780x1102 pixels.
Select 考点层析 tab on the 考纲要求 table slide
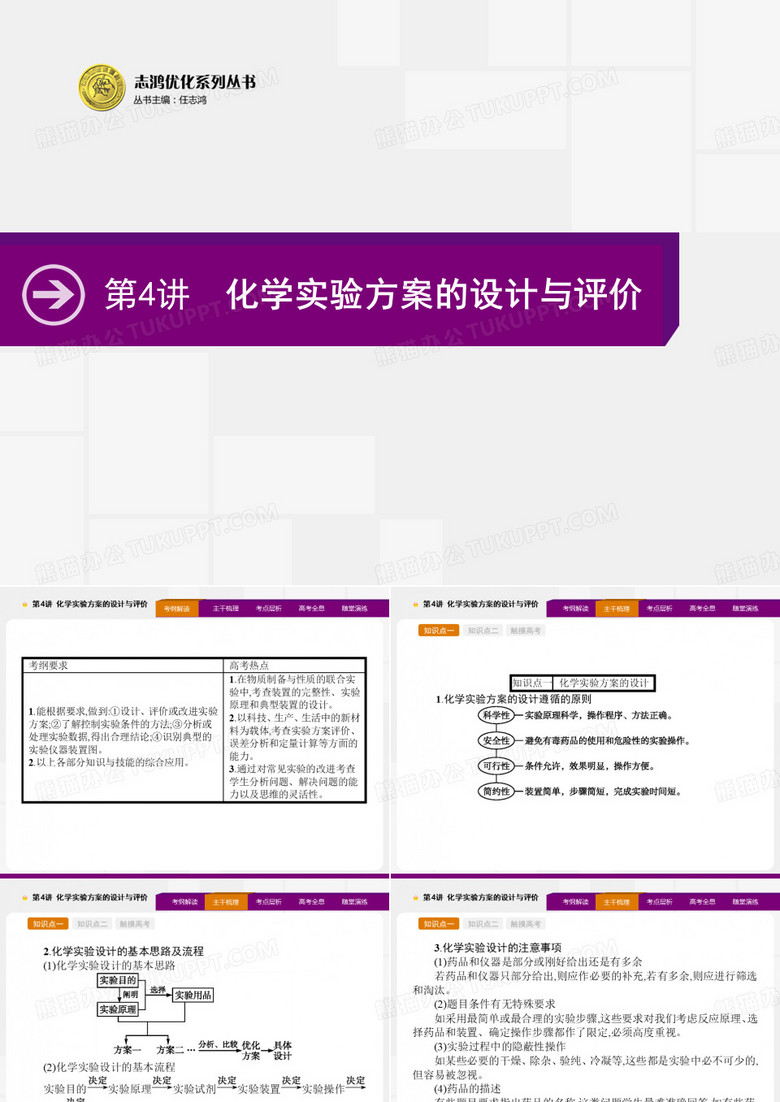pos(268,609)
